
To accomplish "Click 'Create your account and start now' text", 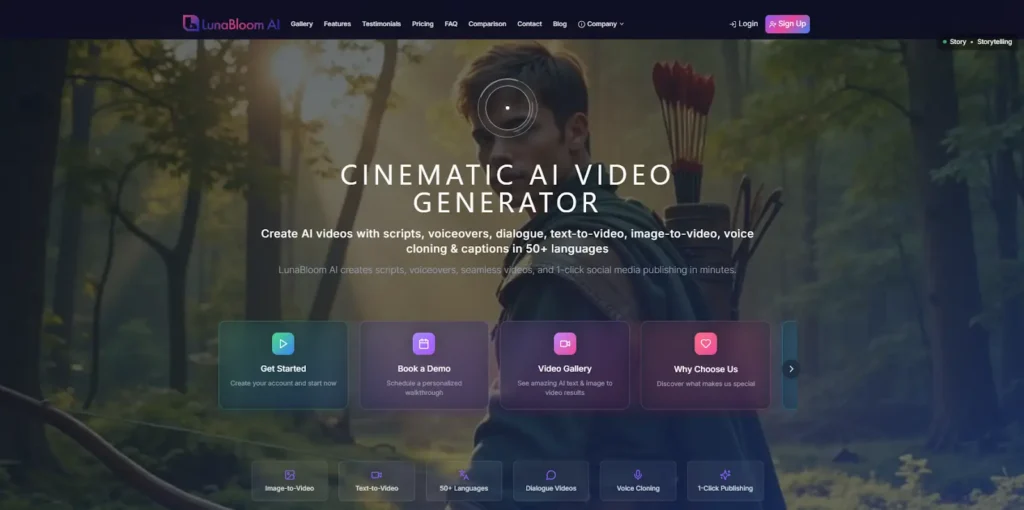I will coord(283,383).
